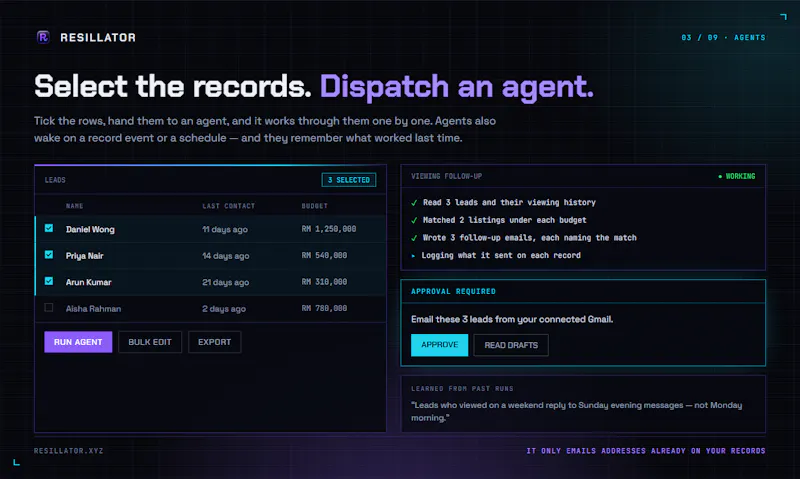The height and width of the screenshot is (479, 800).
Task: Click the LAST CONTACT column header
Action: (229, 206)
